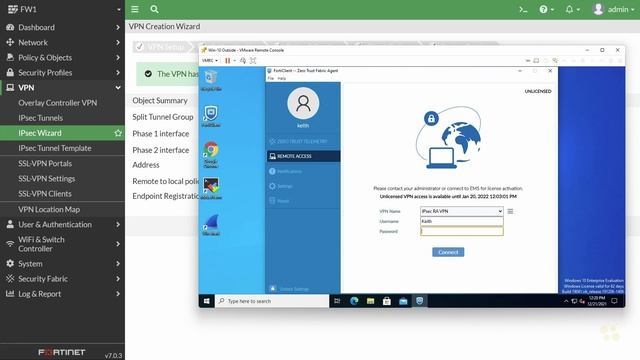
Task: Expand User & Authentication section
Action: click(x=62, y=224)
